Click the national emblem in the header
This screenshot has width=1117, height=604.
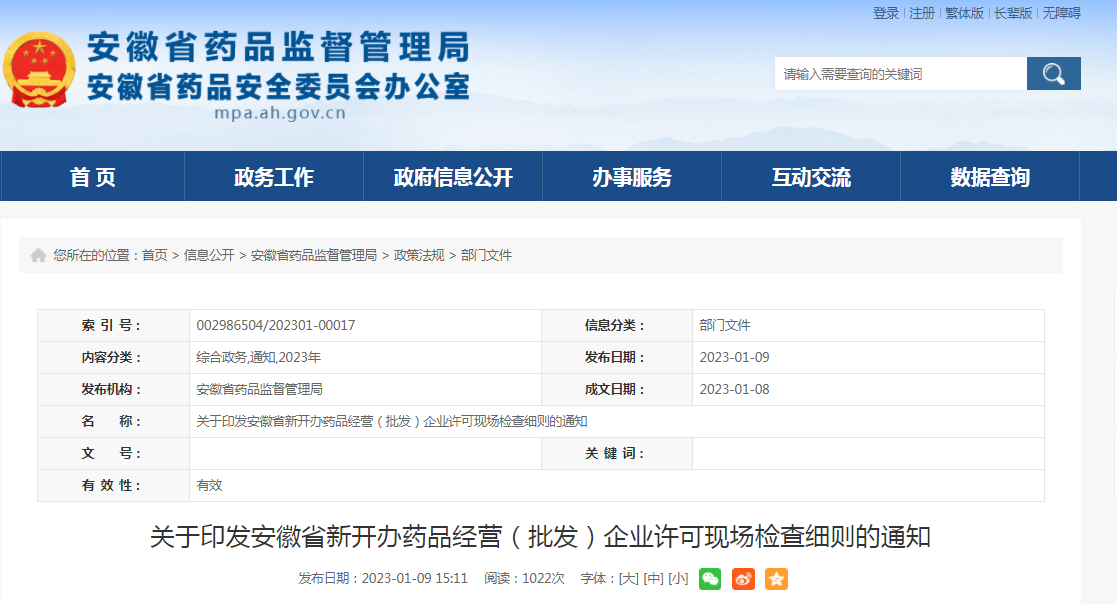(41, 69)
